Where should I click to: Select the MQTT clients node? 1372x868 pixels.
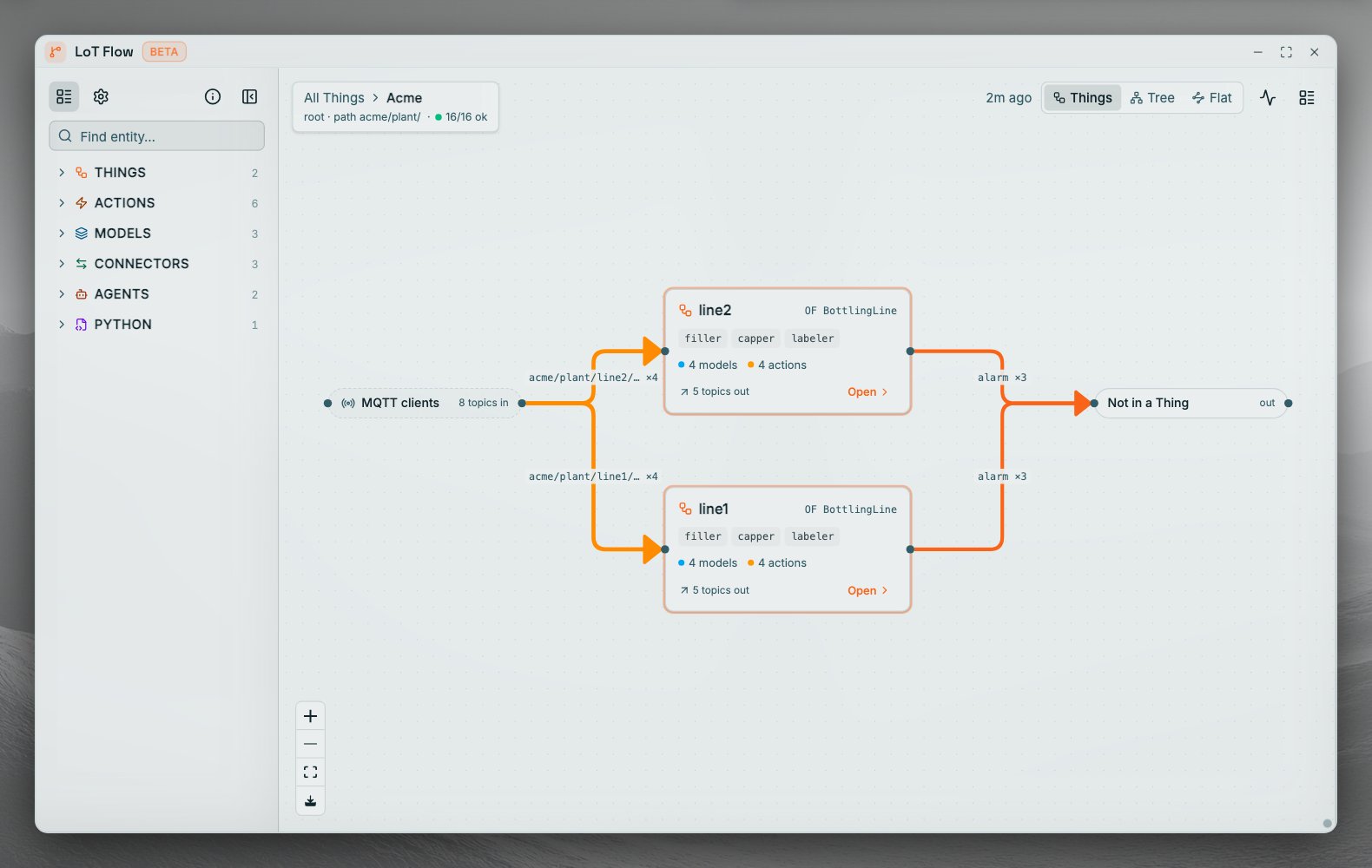point(425,403)
